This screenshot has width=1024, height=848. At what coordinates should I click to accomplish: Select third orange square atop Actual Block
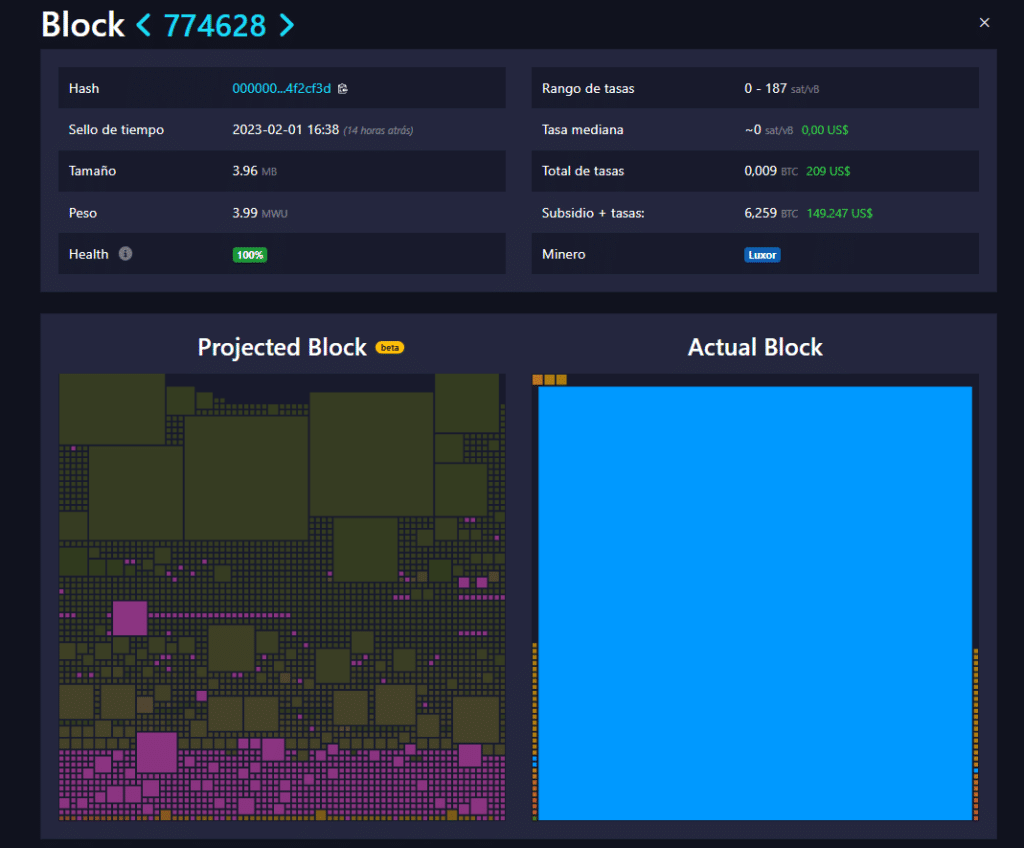561,380
